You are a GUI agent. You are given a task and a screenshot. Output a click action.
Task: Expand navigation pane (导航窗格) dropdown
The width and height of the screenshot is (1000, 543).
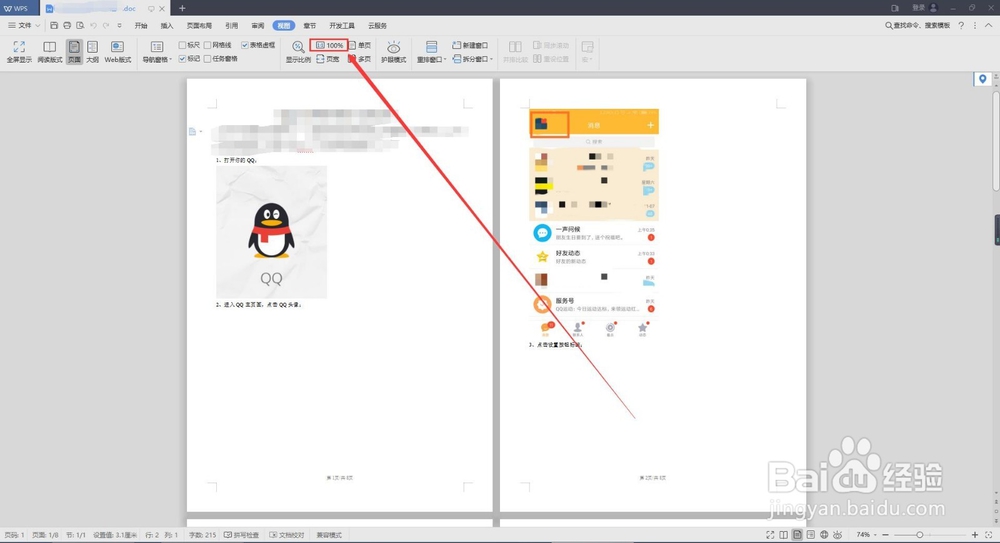tap(170, 60)
